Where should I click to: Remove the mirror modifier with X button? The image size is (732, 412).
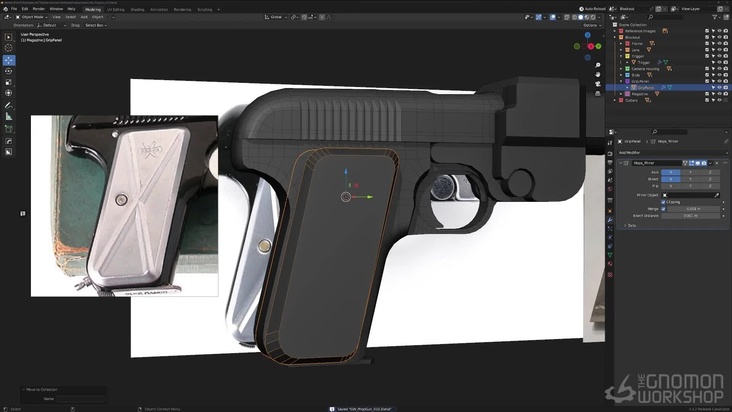[x=717, y=163]
